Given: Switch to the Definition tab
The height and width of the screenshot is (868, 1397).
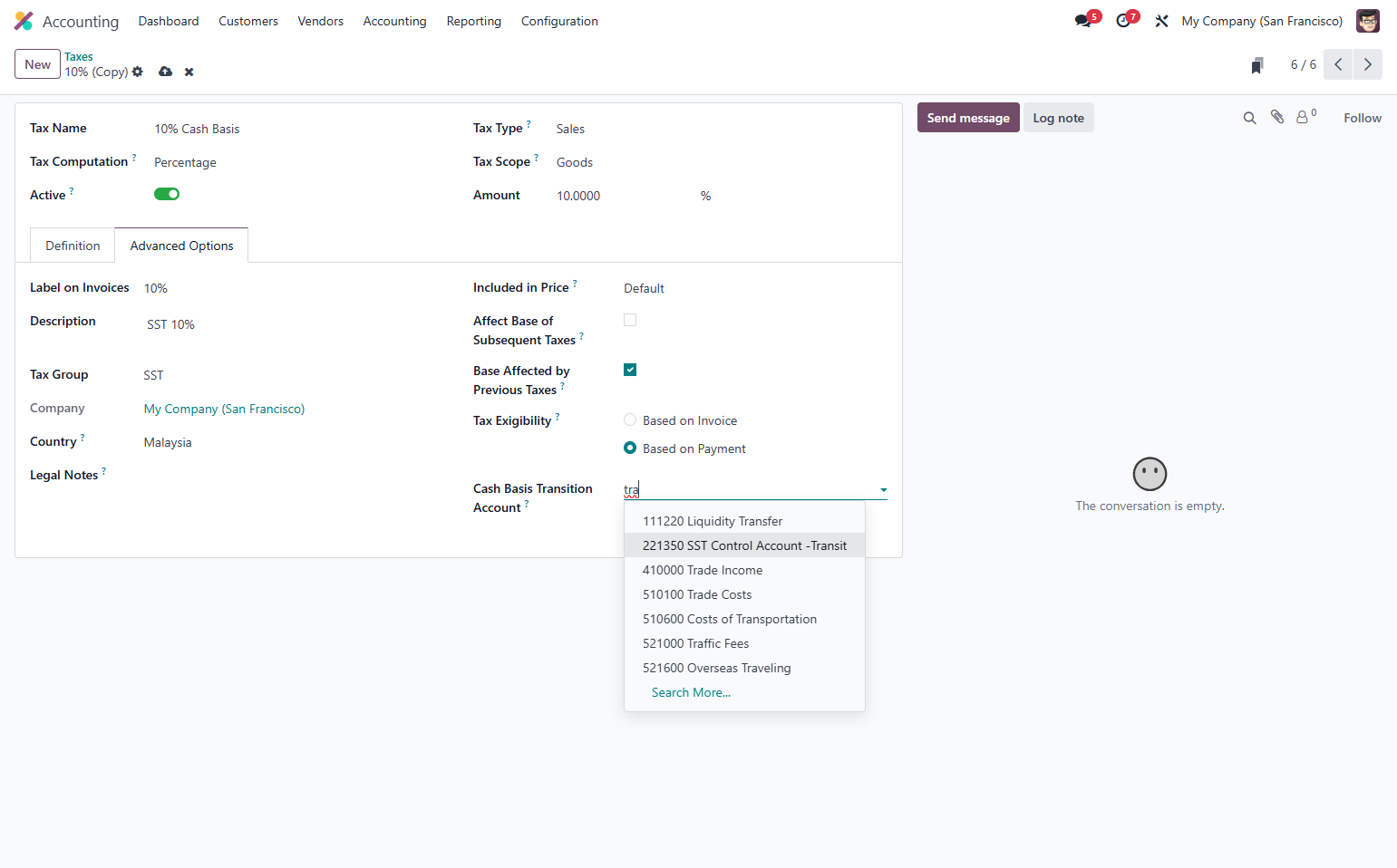Looking at the screenshot, I should tap(73, 246).
